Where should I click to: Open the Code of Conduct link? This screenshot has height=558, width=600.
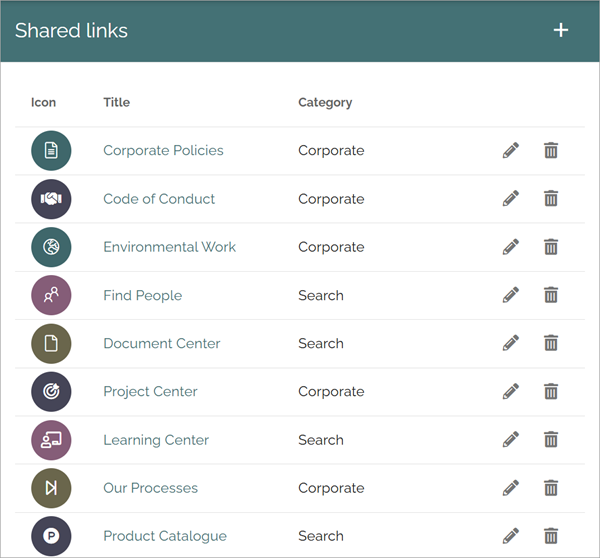click(159, 199)
